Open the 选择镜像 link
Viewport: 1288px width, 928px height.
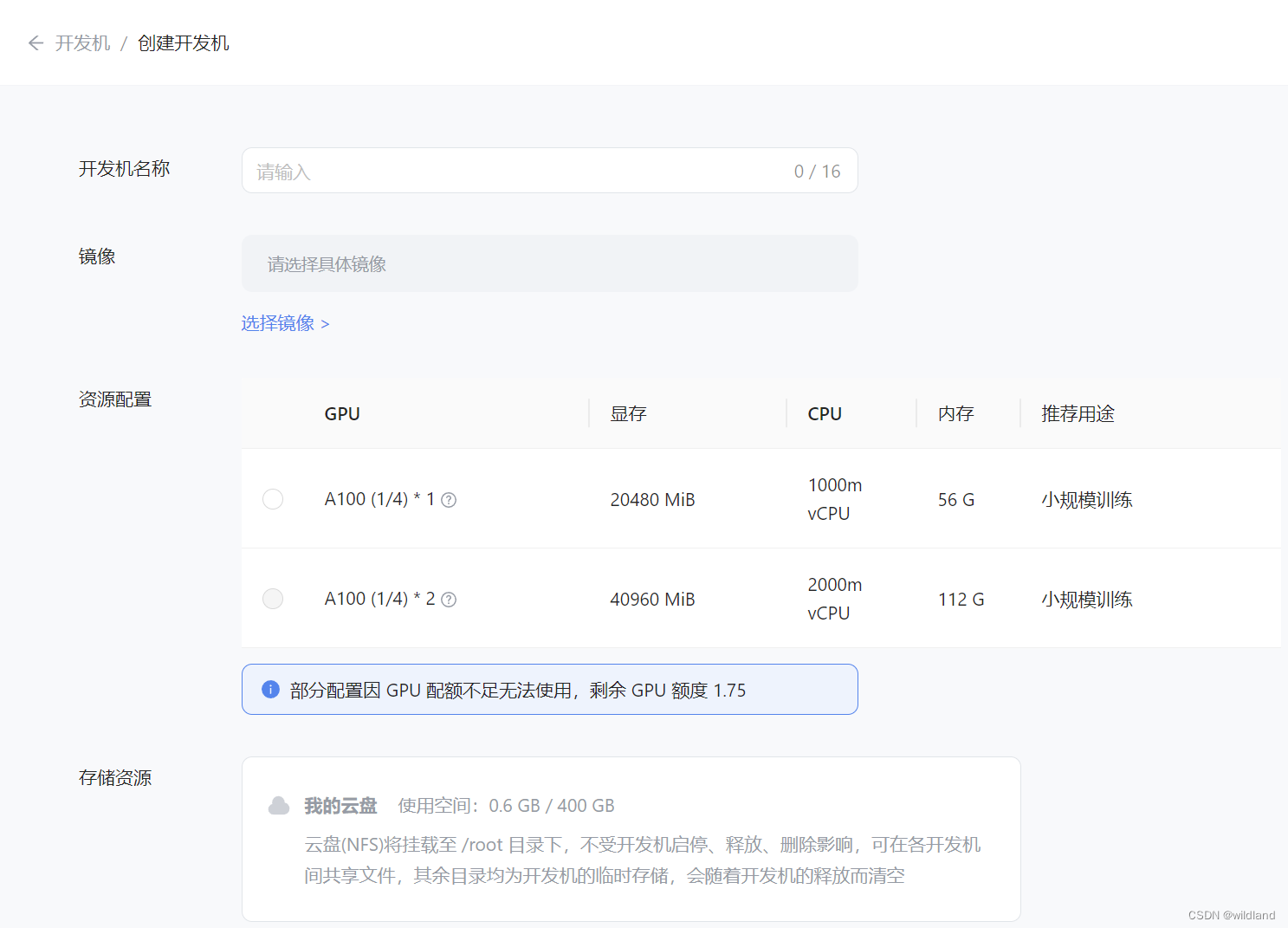(285, 323)
